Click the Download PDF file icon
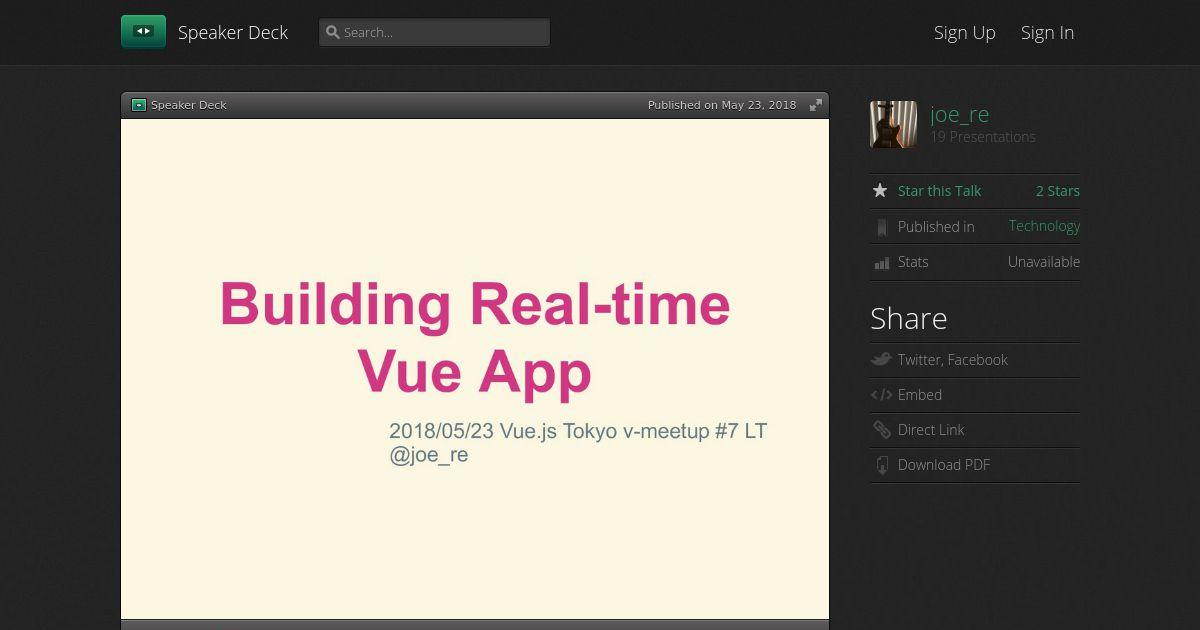Image resolution: width=1200 pixels, height=630 pixels. (x=881, y=465)
